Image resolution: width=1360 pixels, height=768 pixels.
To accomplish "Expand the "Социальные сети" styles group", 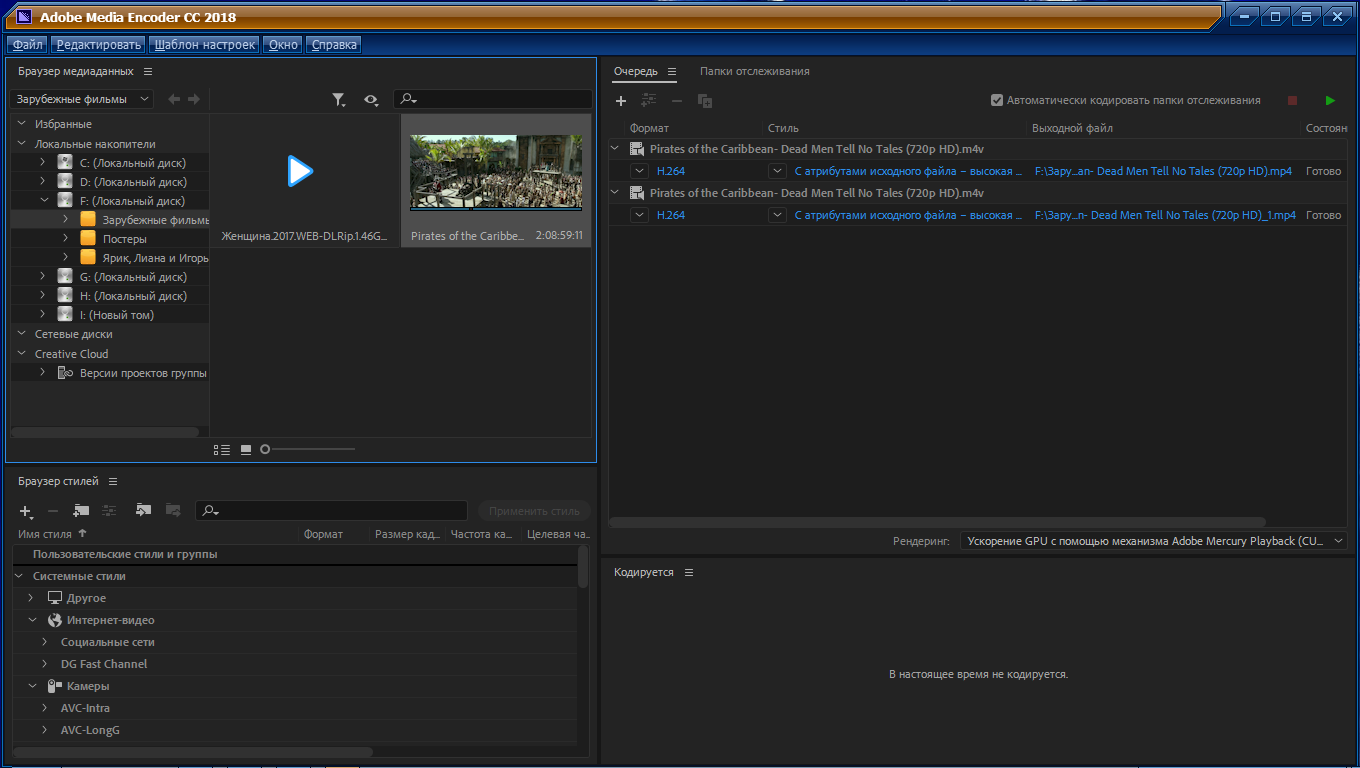I will coord(45,642).
